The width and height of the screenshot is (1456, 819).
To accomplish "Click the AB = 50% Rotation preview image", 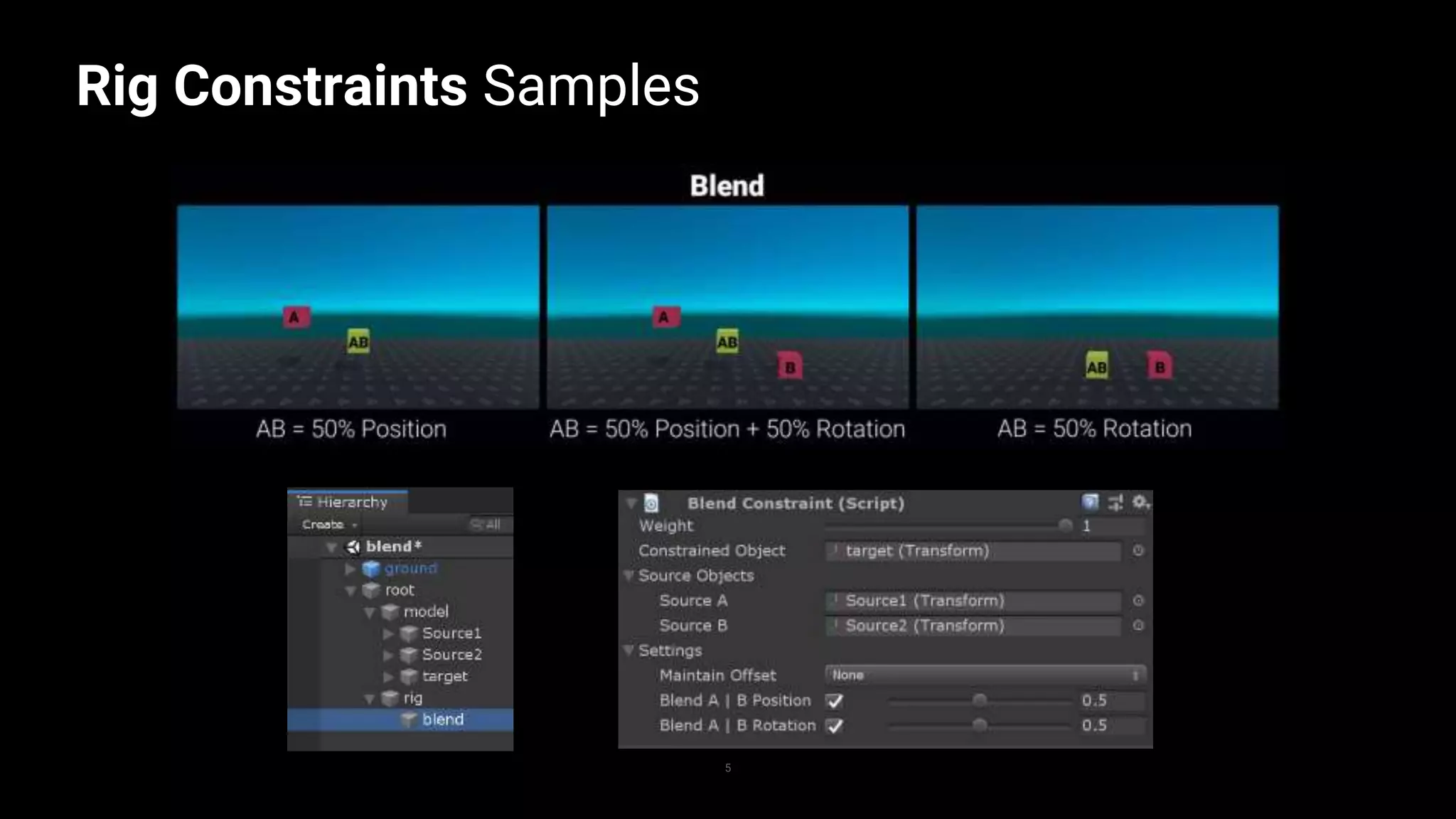I will pyautogui.click(x=1097, y=307).
